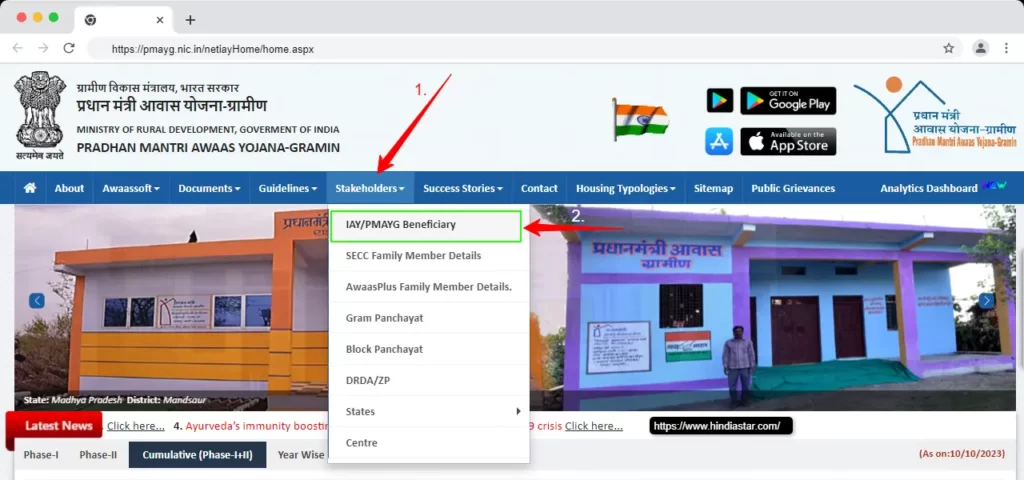Bookmark the page using the star icon
The height and width of the screenshot is (480, 1024).
[948, 48]
